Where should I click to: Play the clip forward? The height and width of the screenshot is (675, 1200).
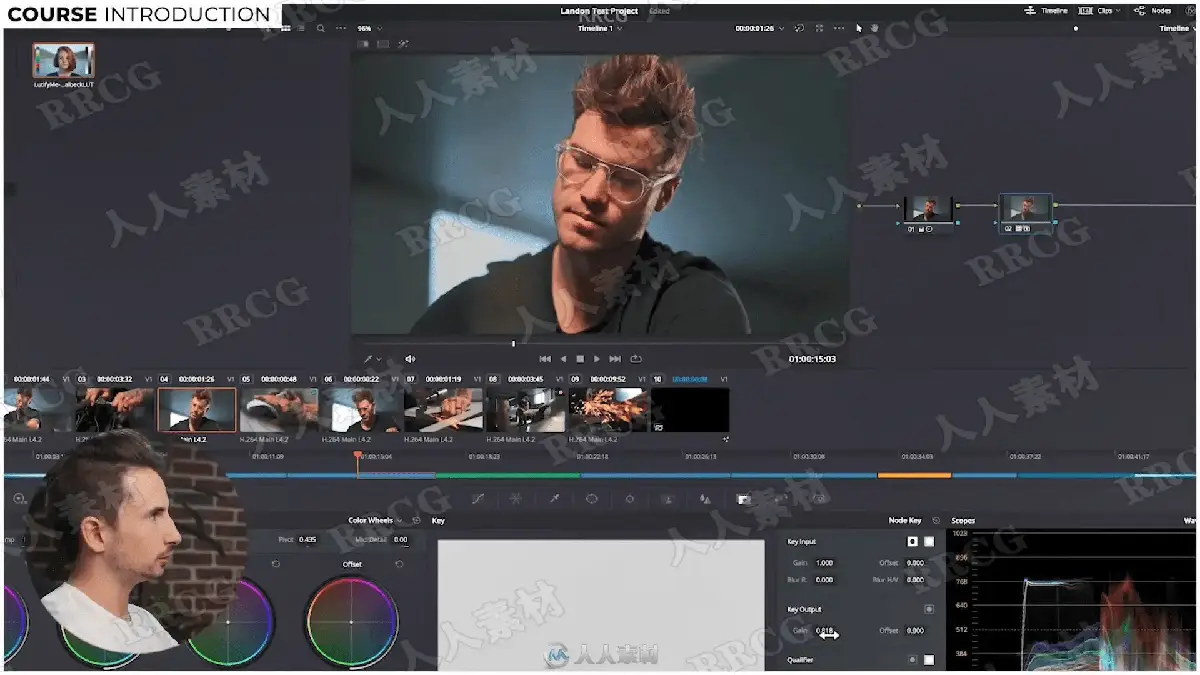597,359
